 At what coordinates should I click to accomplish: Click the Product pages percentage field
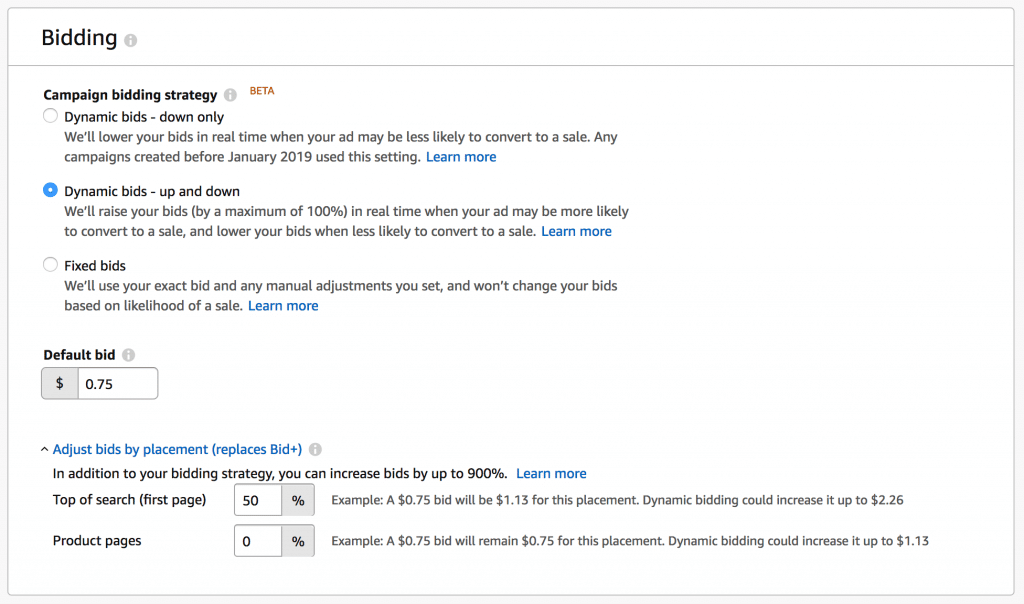click(x=258, y=541)
